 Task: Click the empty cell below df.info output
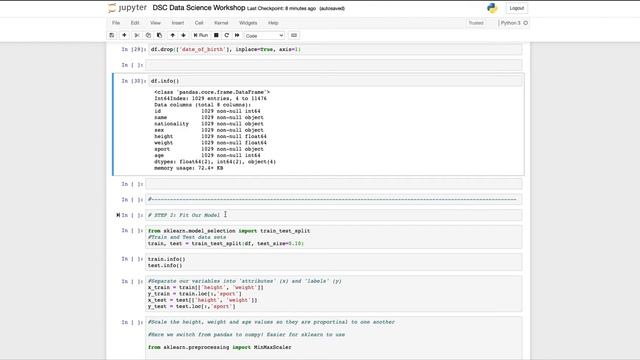pyautogui.click(x=333, y=184)
